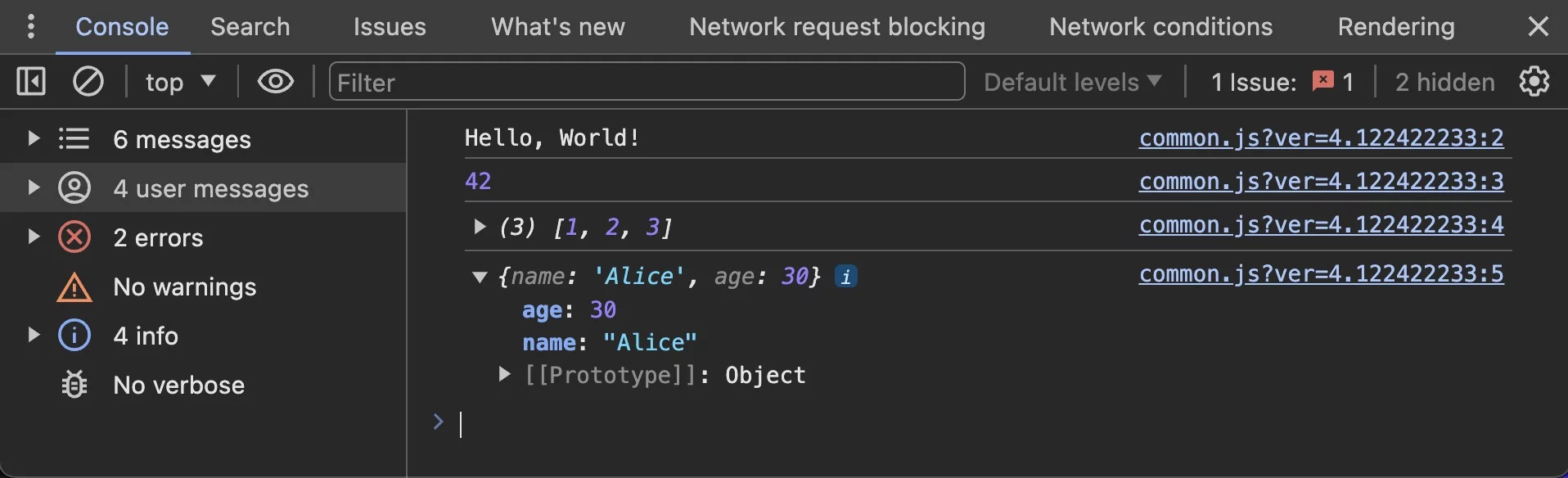
Task: Open the Default levels dropdown
Action: 1073,82
